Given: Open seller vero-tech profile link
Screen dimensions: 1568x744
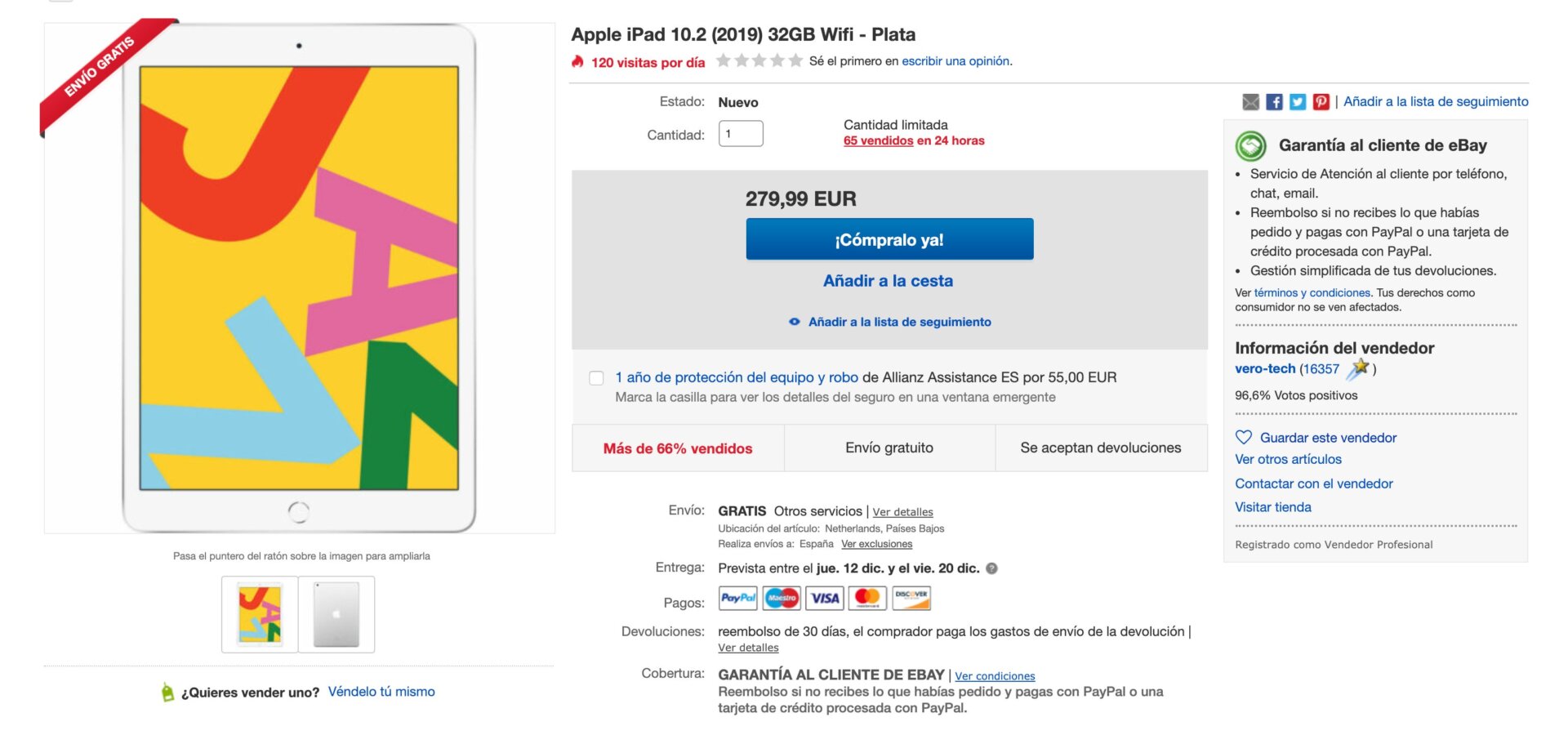Looking at the screenshot, I should click(x=1265, y=369).
